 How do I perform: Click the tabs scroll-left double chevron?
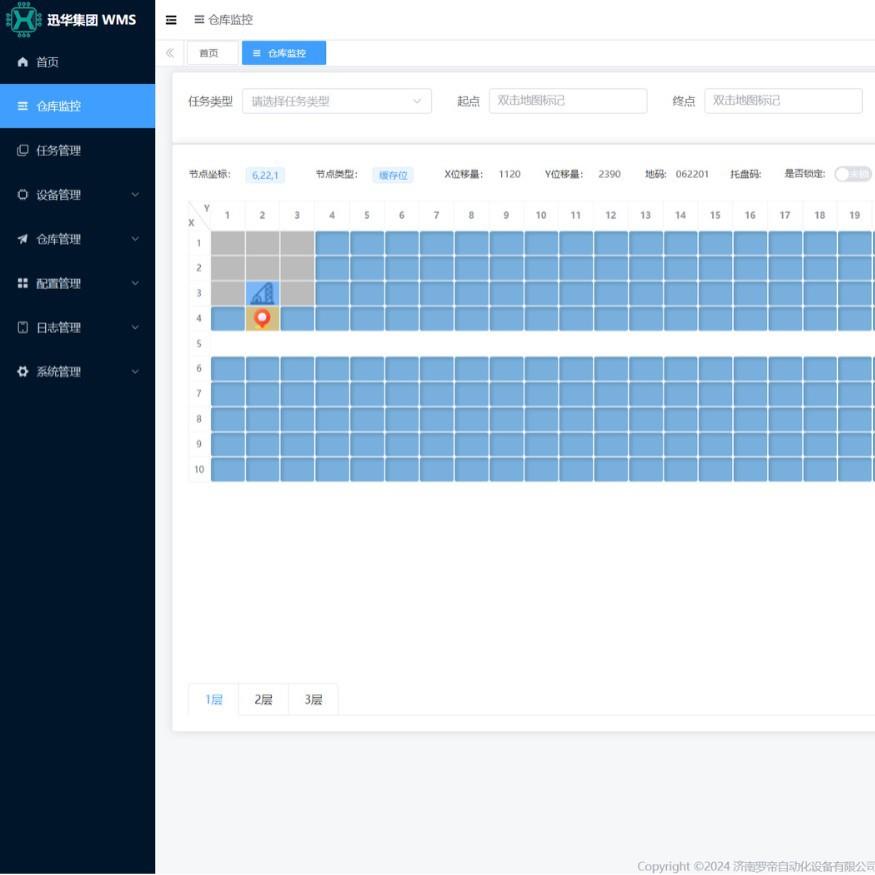(x=170, y=53)
